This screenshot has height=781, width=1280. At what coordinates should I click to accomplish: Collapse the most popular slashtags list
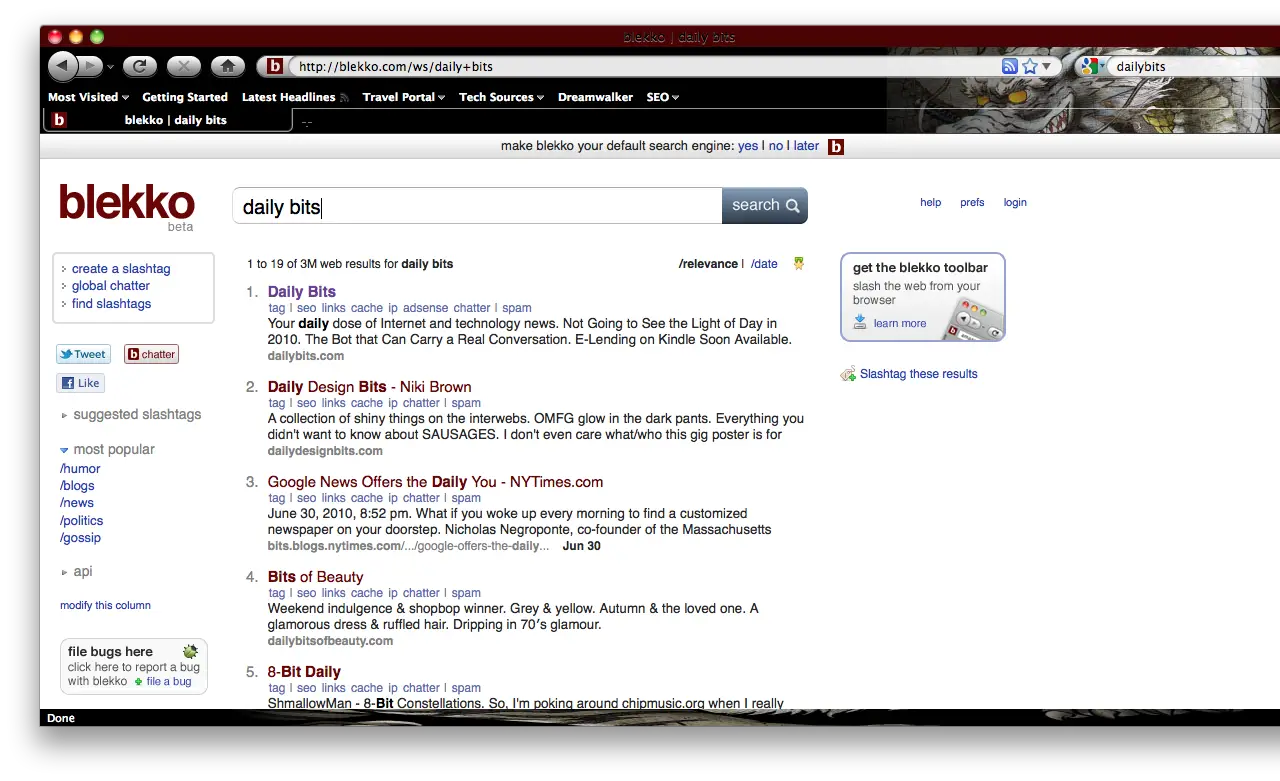pyautogui.click(x=65, y=450)
